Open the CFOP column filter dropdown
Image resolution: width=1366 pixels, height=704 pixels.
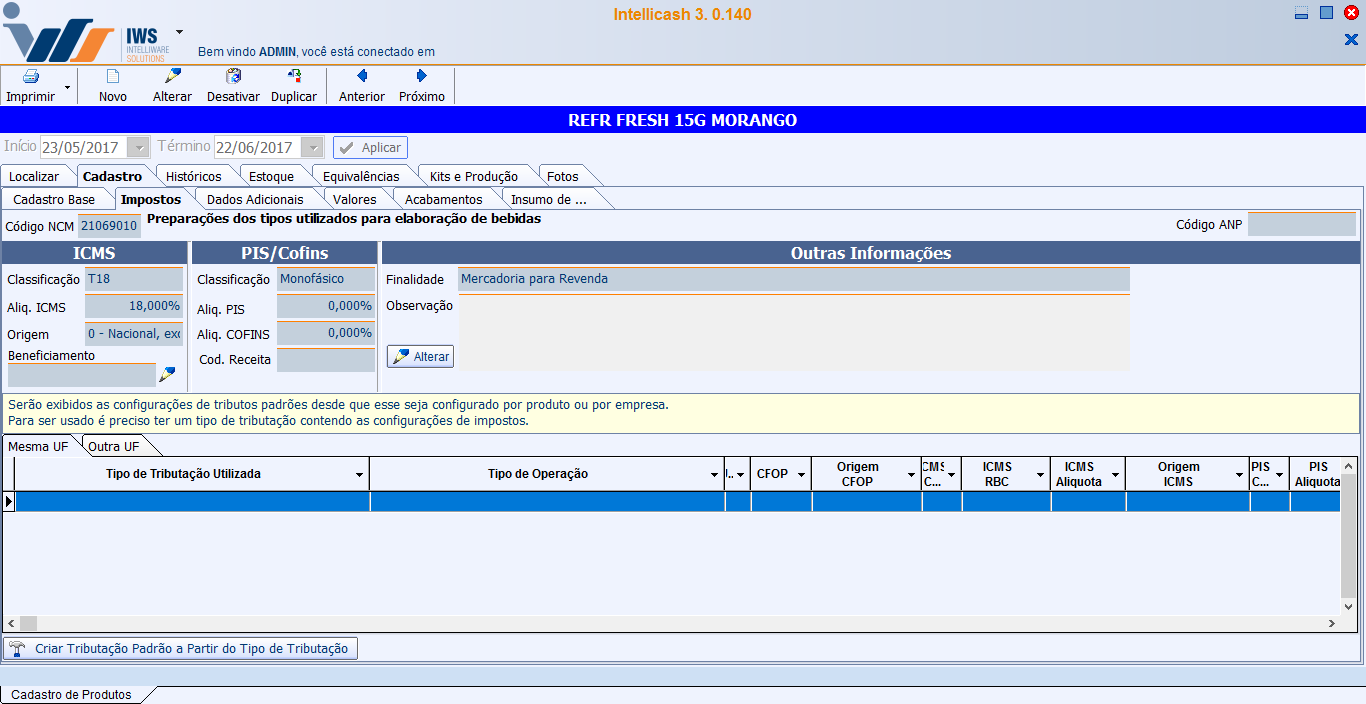coord(801,475)
